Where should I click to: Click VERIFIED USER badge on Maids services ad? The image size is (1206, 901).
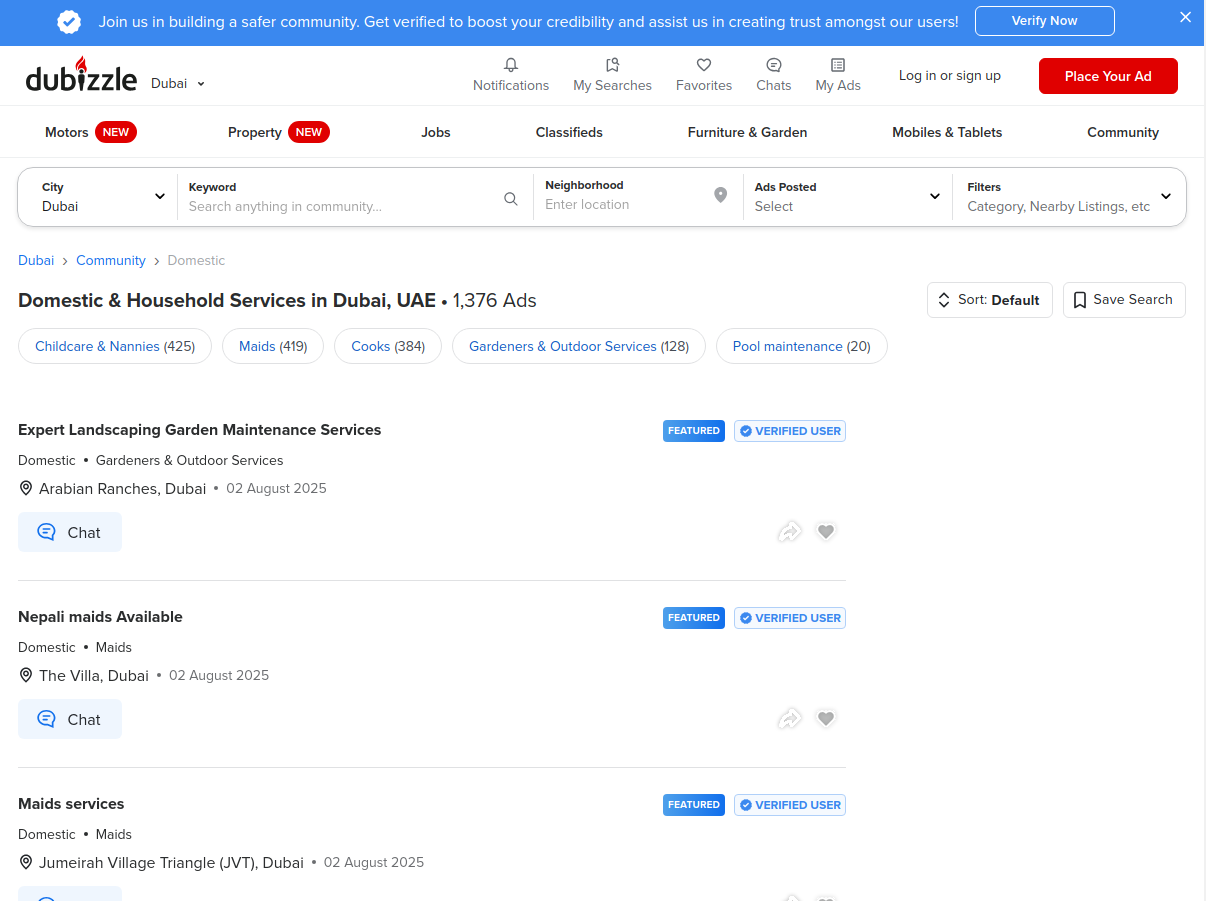[x=790, y=805]
